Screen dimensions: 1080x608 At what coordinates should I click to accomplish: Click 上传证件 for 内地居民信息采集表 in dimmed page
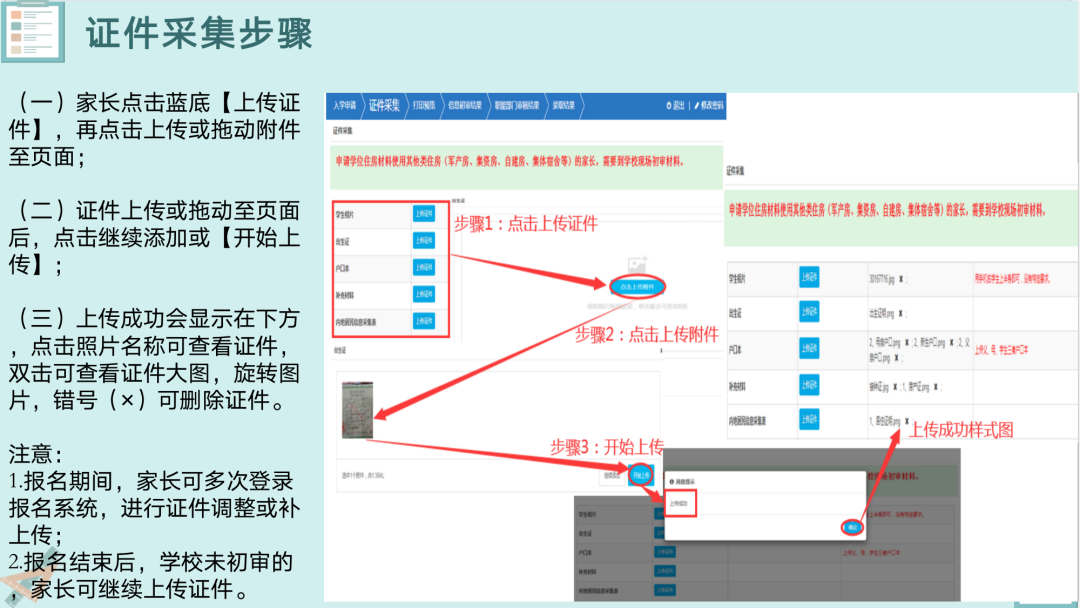665,590
